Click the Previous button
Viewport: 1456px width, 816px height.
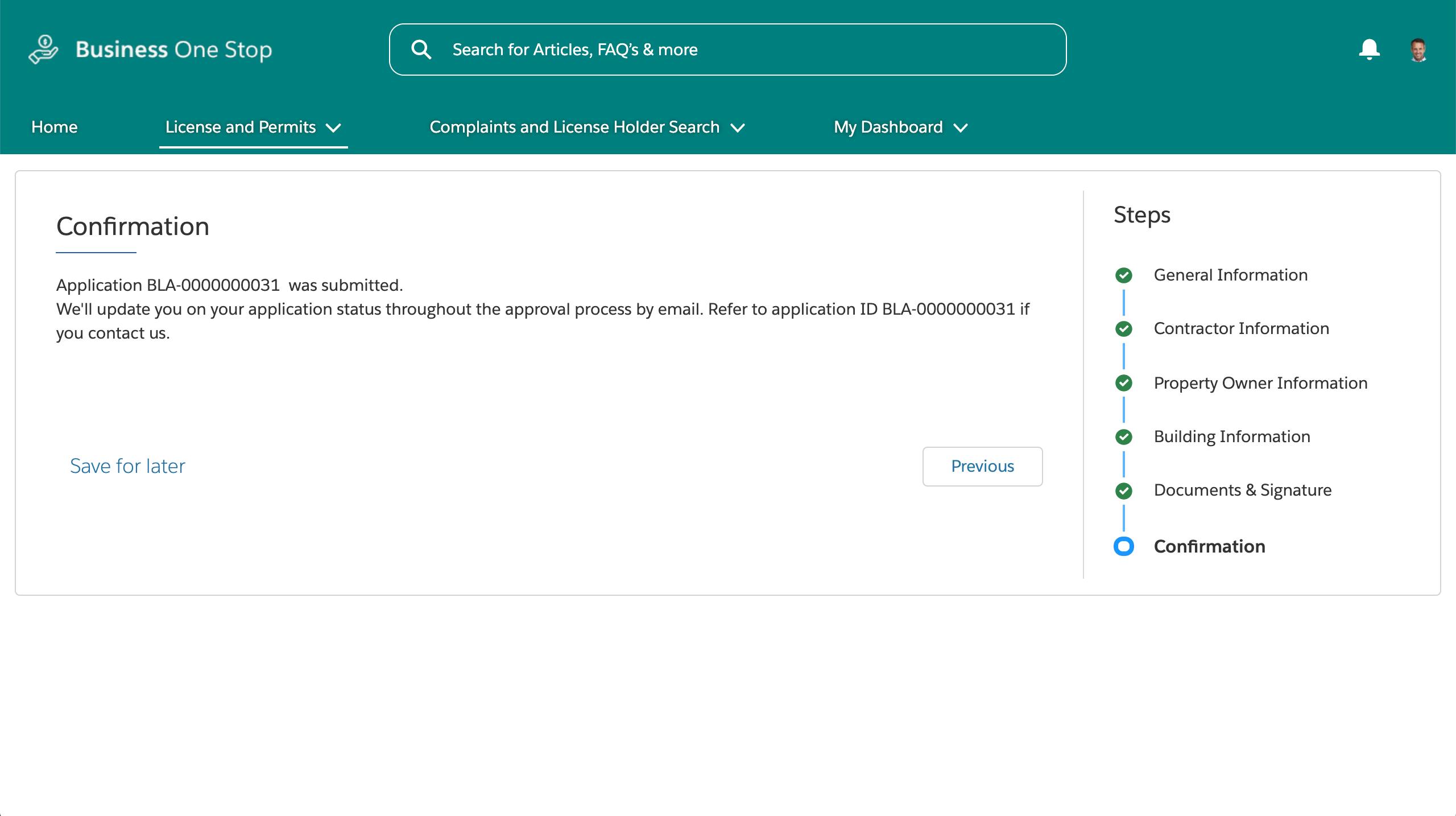click(982, 466)
